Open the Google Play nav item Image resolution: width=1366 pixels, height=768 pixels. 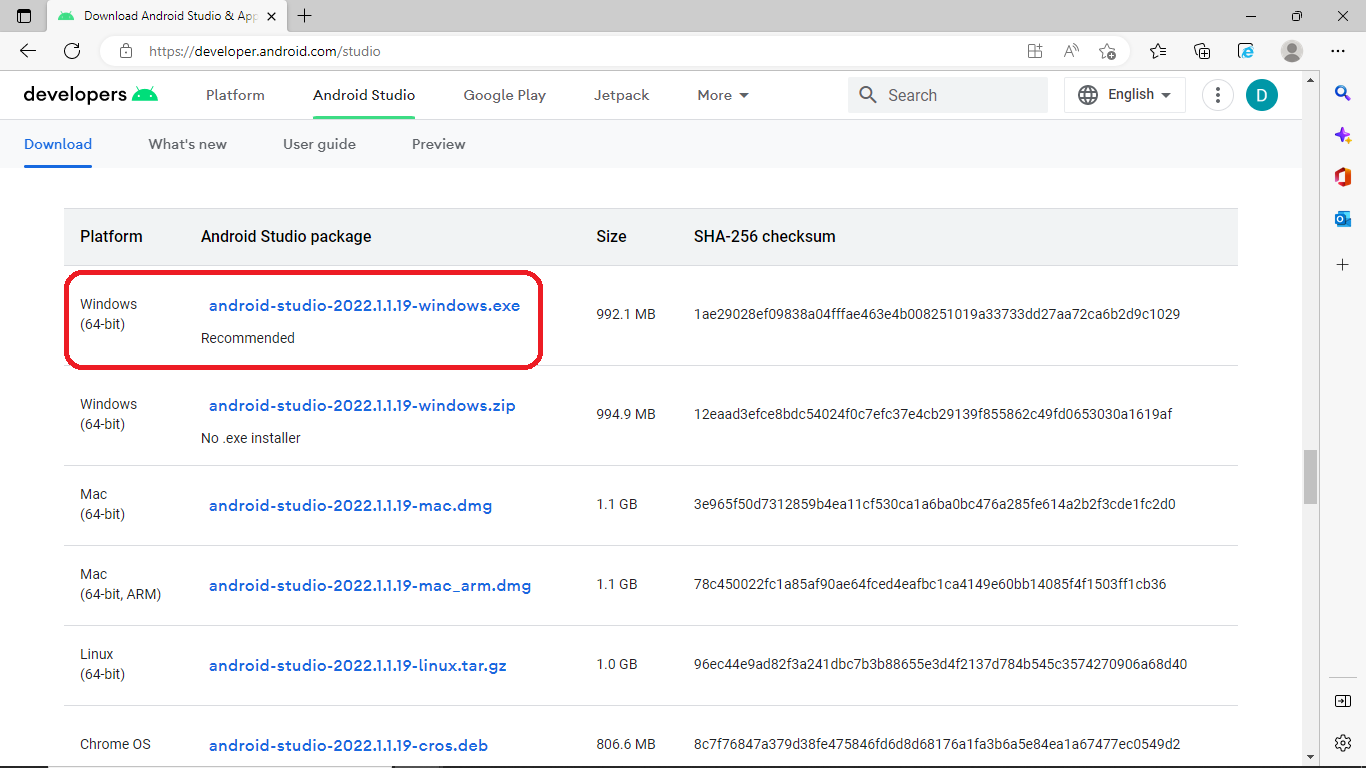504,95
